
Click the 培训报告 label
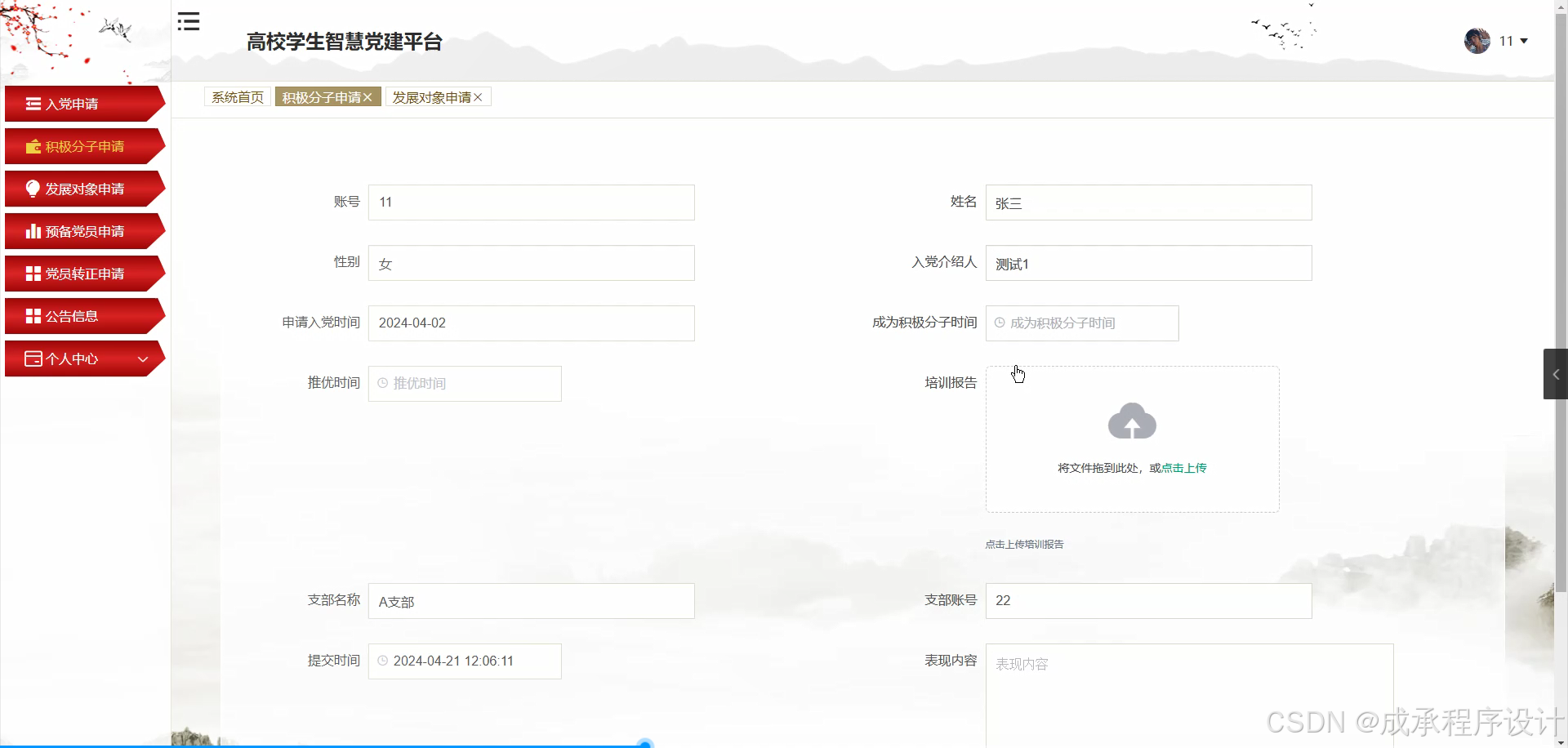click(951, 383)
